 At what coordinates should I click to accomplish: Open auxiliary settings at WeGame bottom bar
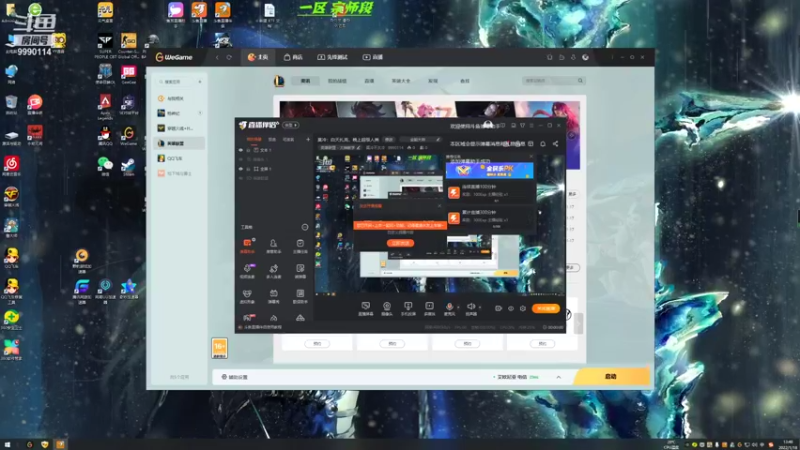click(x=234, y=377)
